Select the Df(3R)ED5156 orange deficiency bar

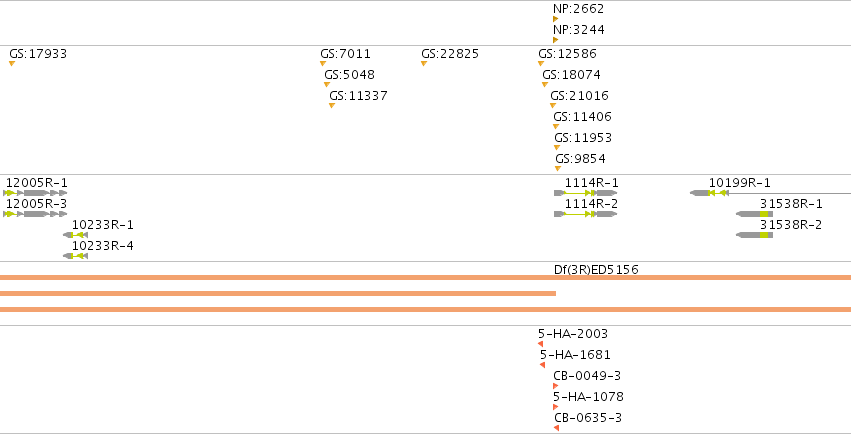tap(426, 278)
